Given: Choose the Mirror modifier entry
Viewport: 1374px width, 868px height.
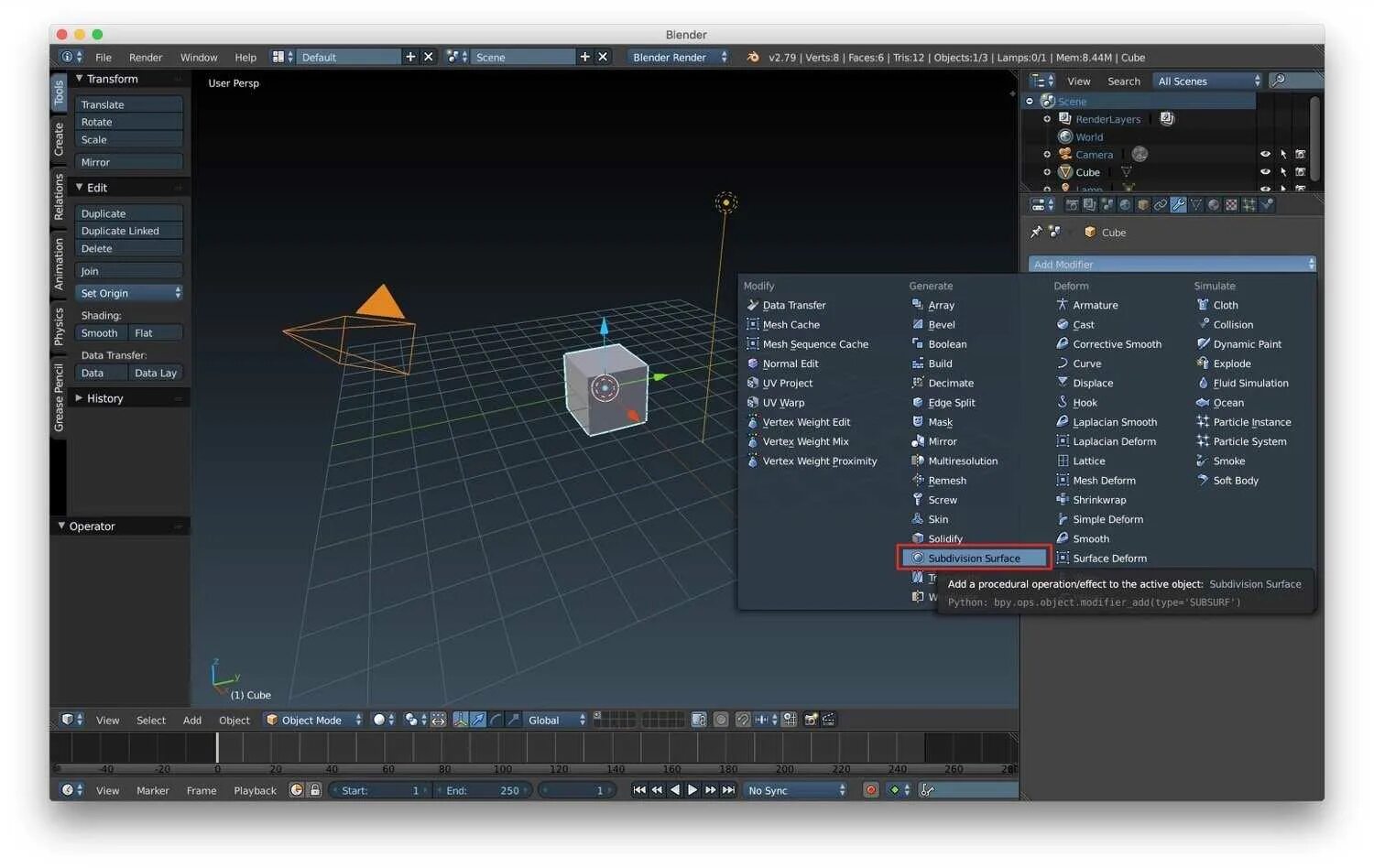Looking at the screenshot, I should click(x=943, y=441).
